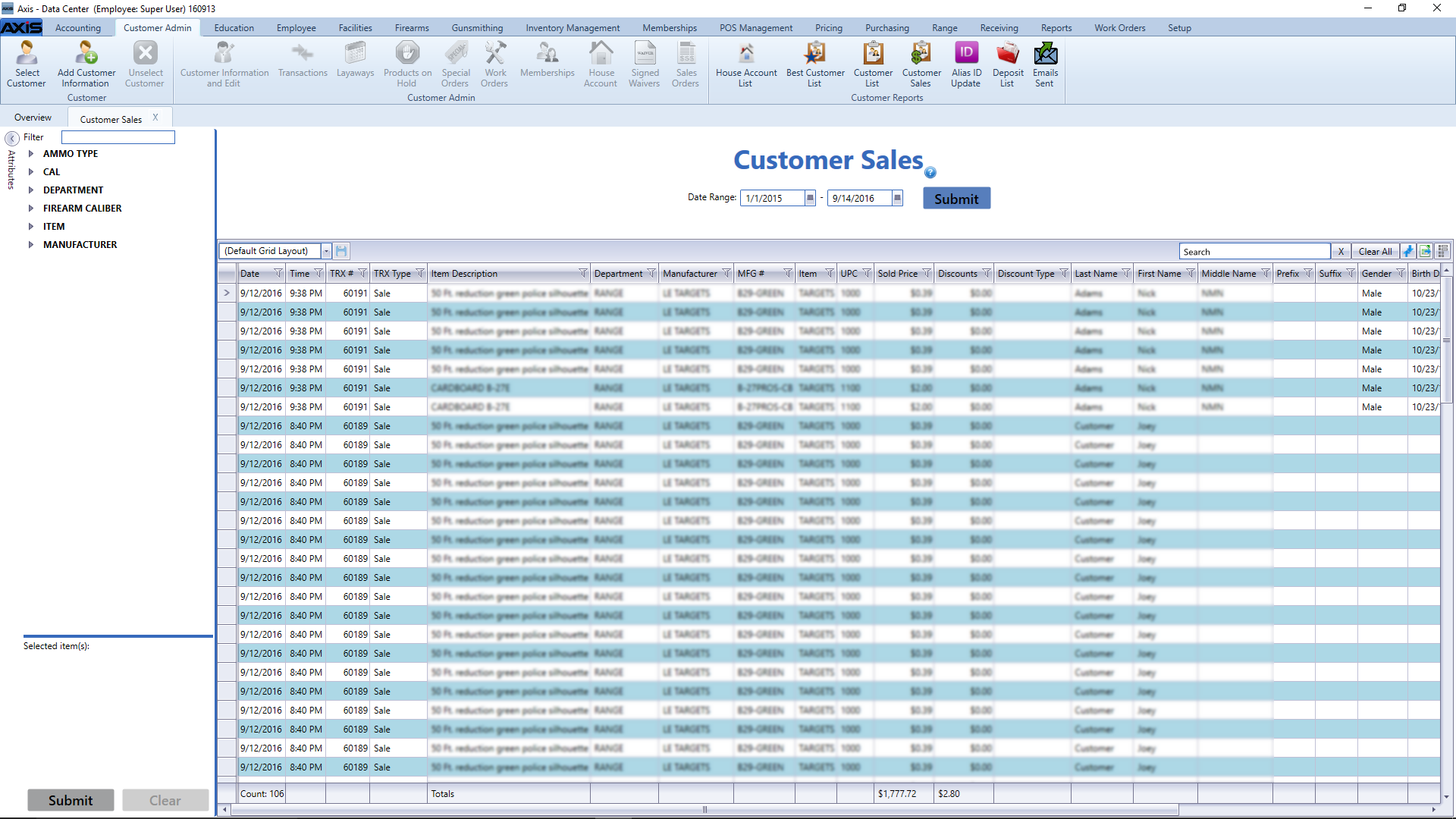Viewport: 1456px width, 819px height.
Task: Click Submit next to the date range
Action: (x=956, y=199)
